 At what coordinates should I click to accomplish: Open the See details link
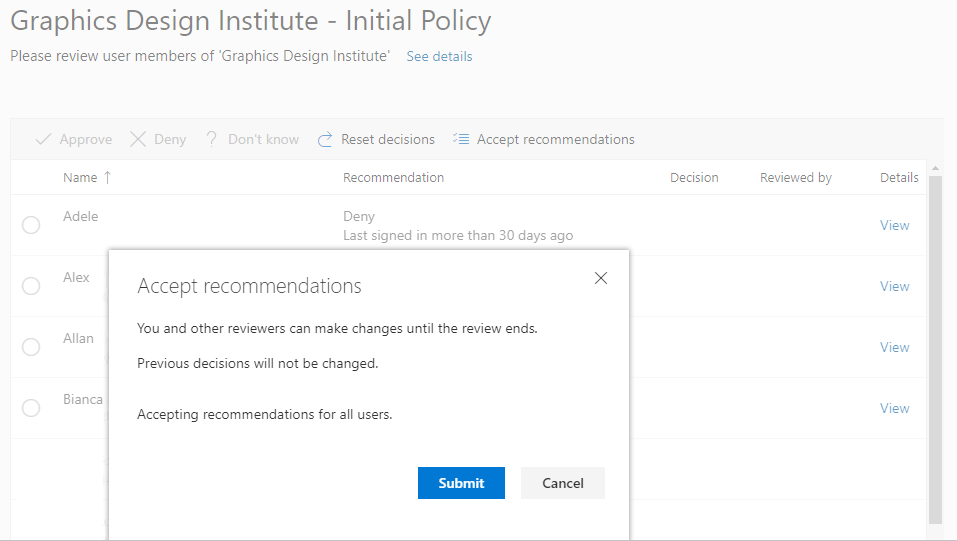[439, 57]
